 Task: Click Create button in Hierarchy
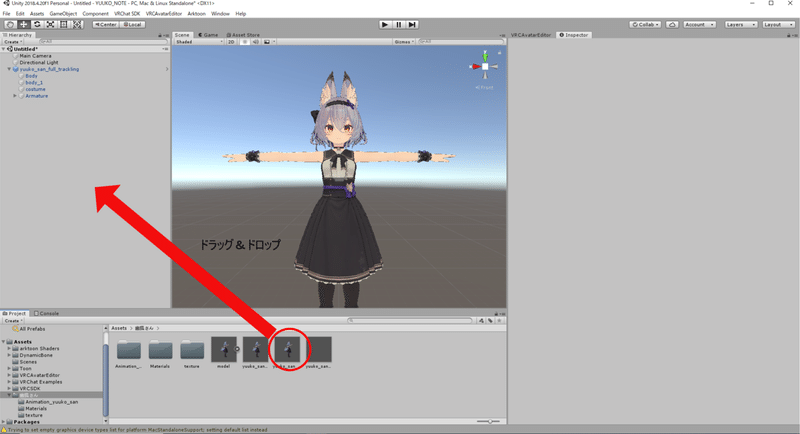click(x=13, y=42)
